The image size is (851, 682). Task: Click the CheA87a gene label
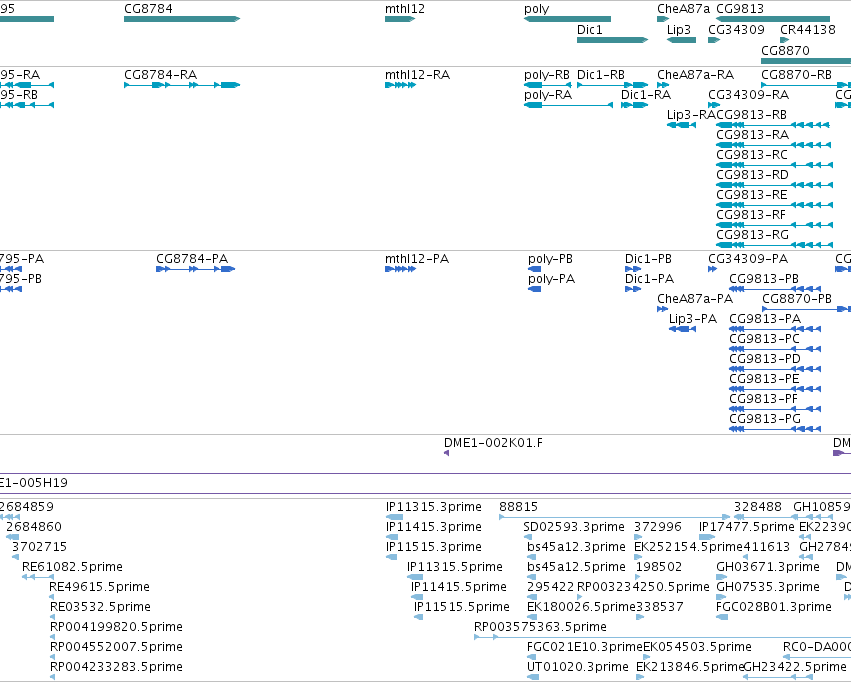tap(683, 9)
